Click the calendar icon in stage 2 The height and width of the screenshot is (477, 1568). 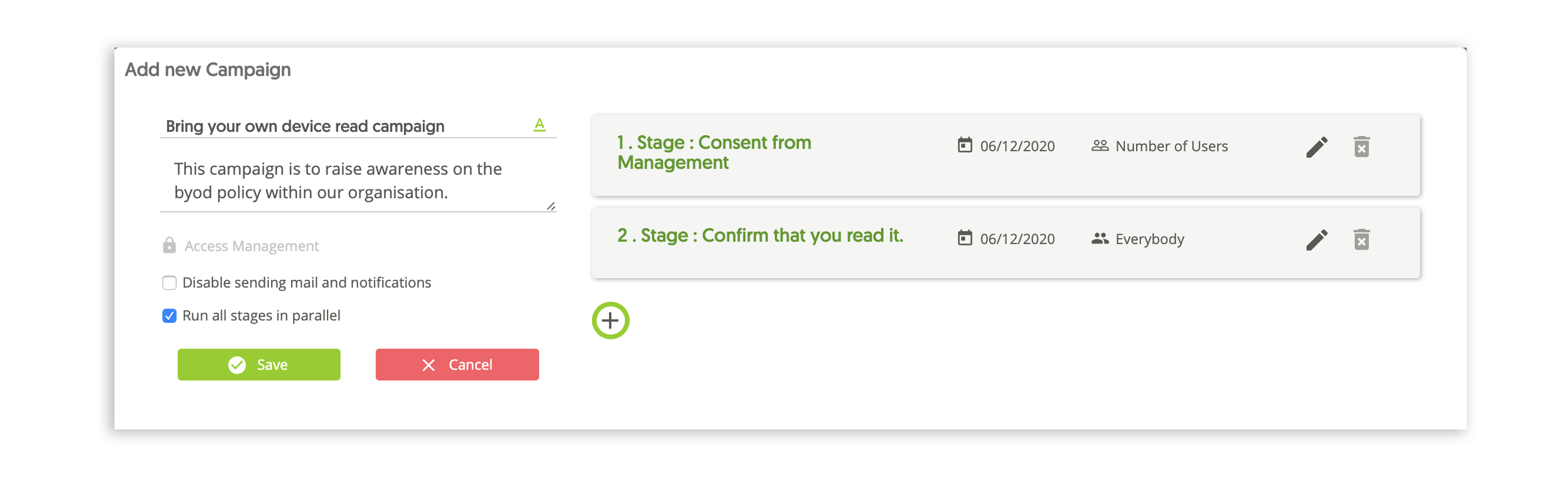point(965,238)
